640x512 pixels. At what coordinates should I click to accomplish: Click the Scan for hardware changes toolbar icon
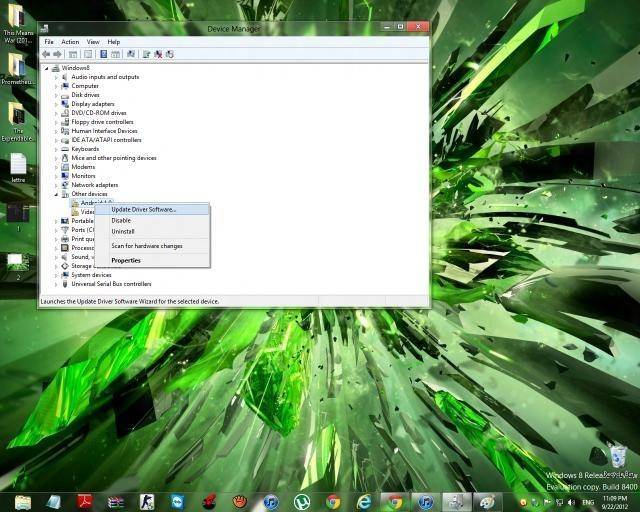click(131, 54)
